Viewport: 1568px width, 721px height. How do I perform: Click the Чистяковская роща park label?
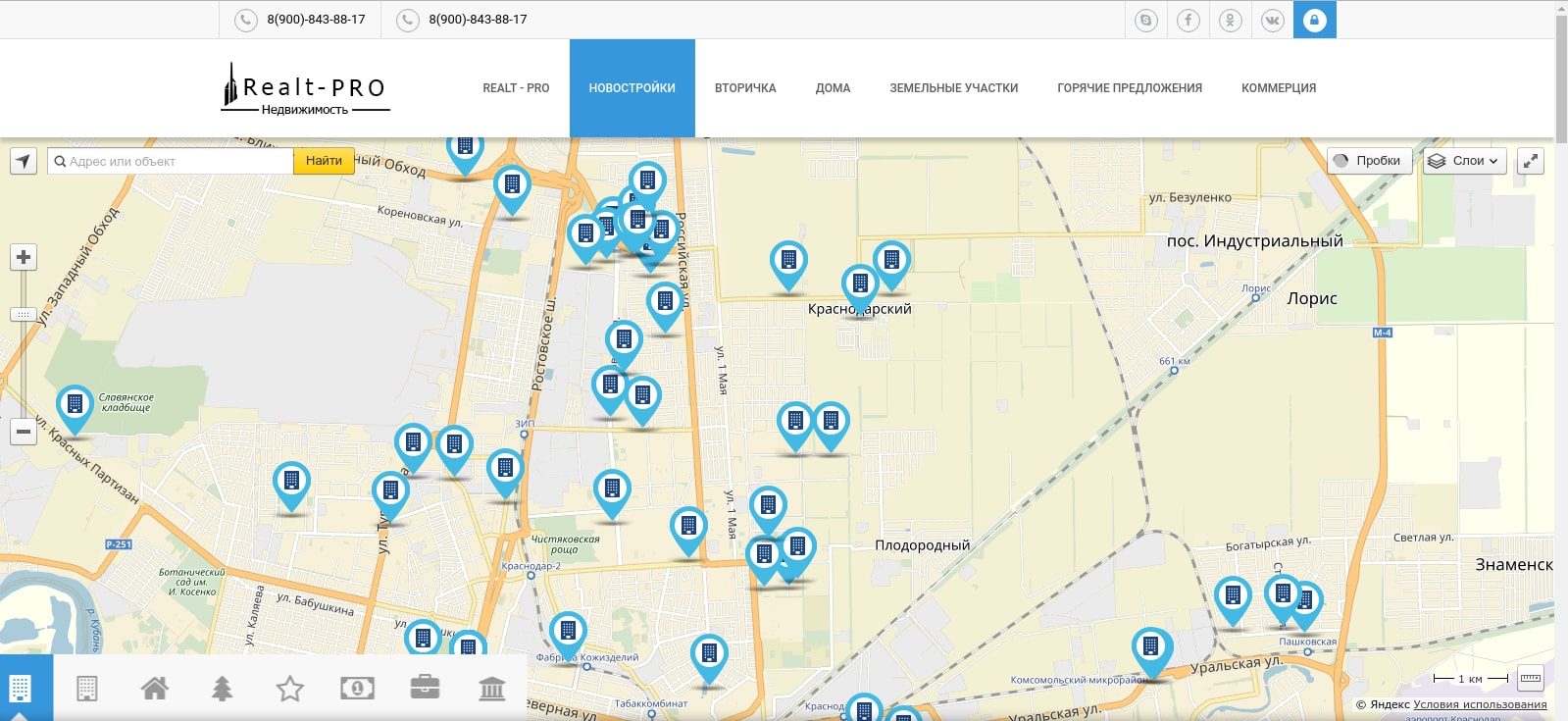(566, 544)
